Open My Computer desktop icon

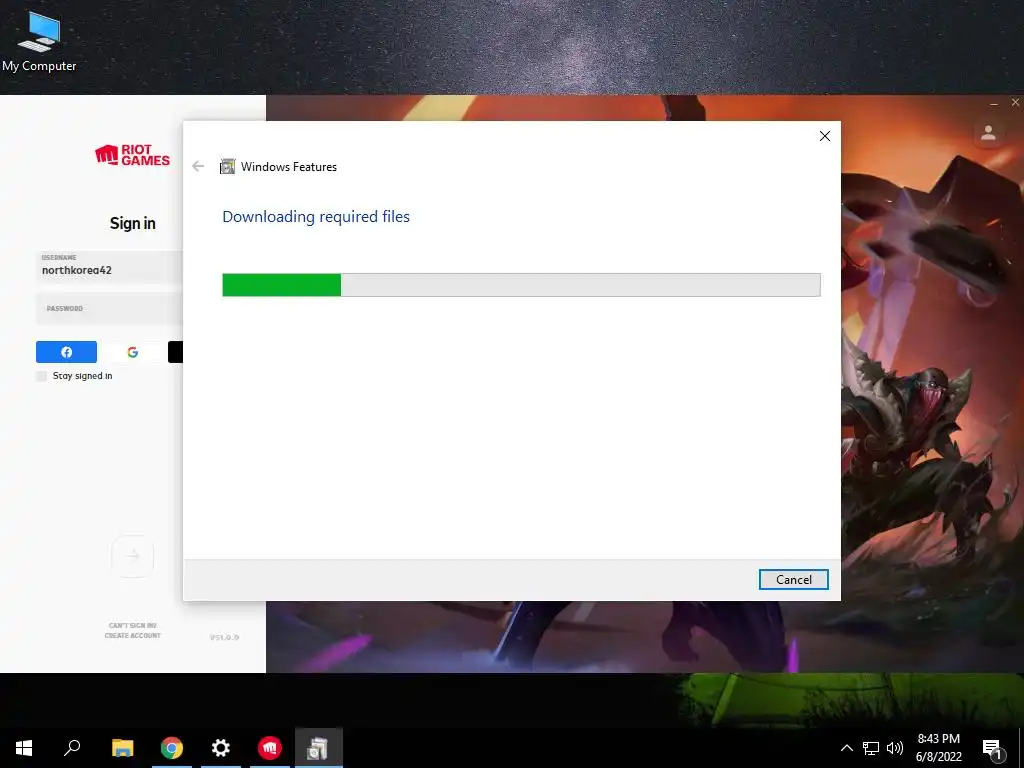39,41
